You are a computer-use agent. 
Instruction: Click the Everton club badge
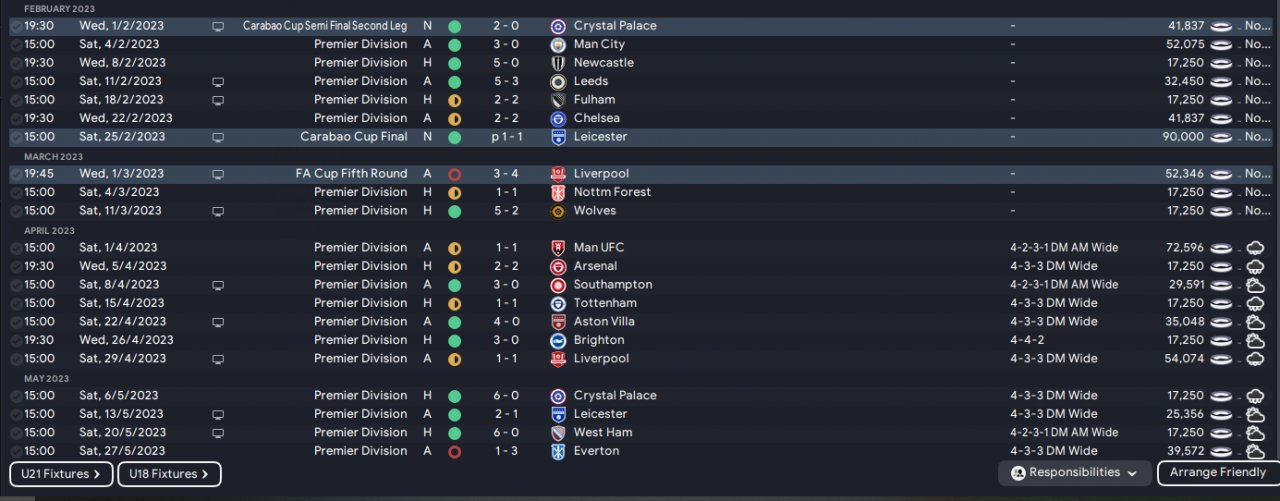click(x=558, y=451)
